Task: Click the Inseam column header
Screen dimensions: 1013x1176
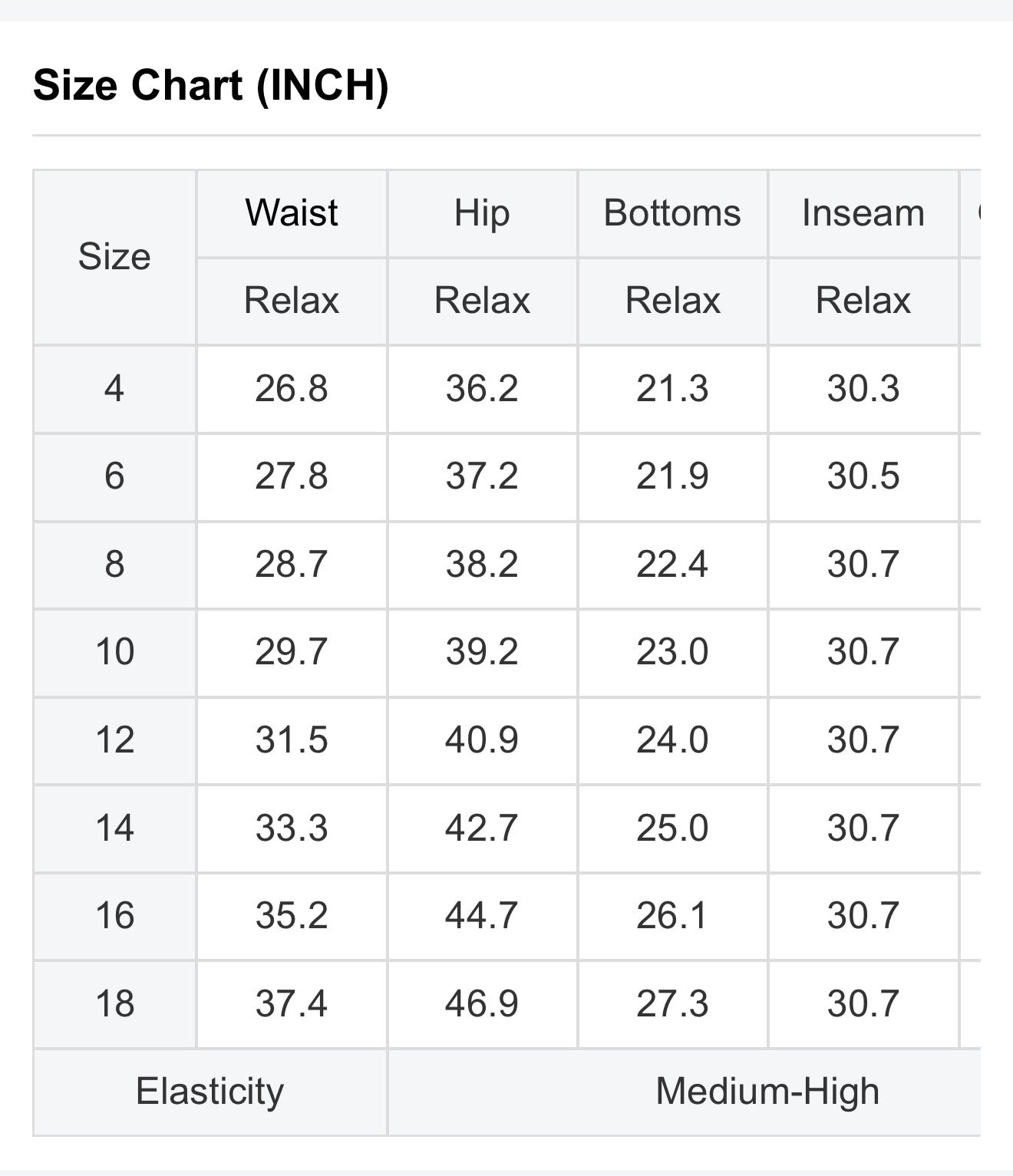Action: [863, 212]
